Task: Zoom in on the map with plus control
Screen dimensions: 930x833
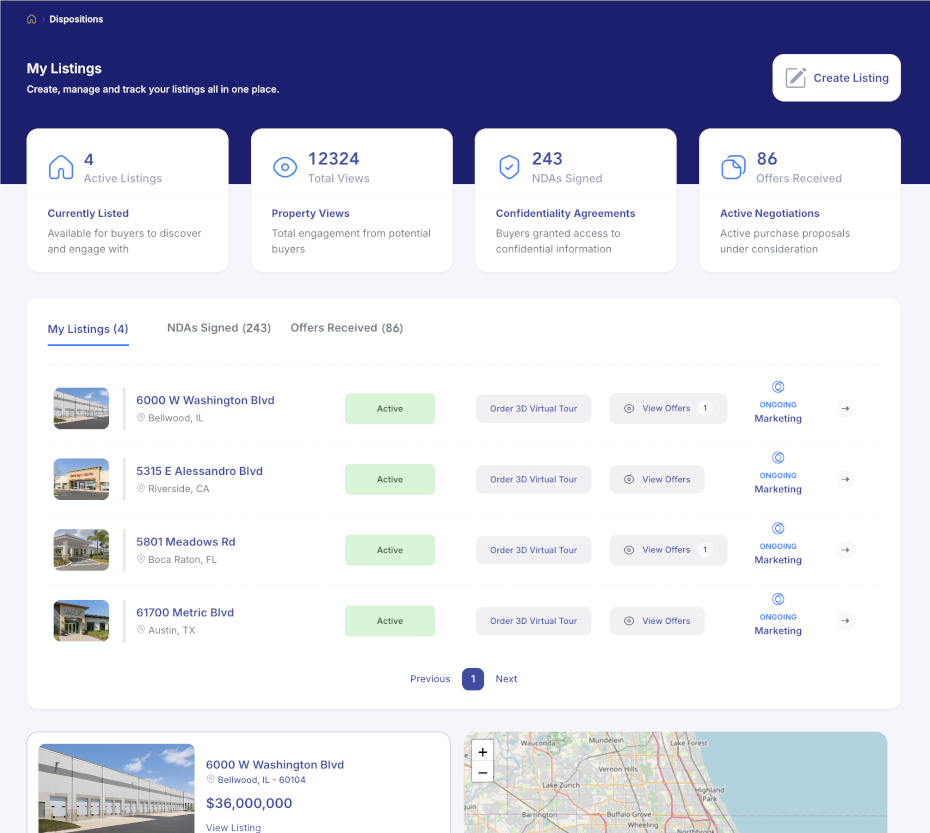Action: (x=482, y=751)
